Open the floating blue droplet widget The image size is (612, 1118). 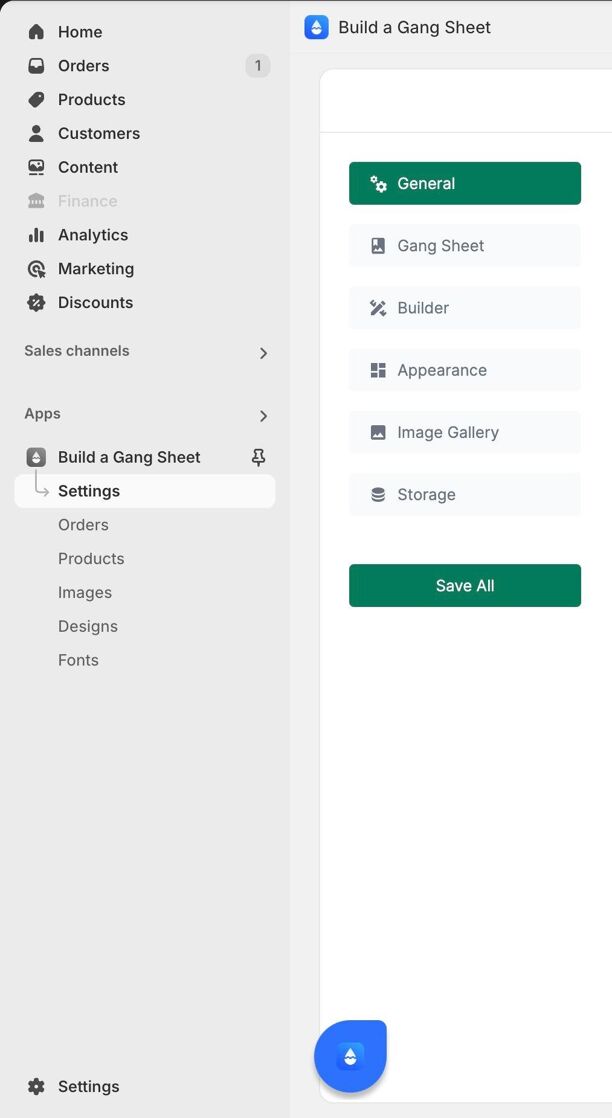(350, 1056)
